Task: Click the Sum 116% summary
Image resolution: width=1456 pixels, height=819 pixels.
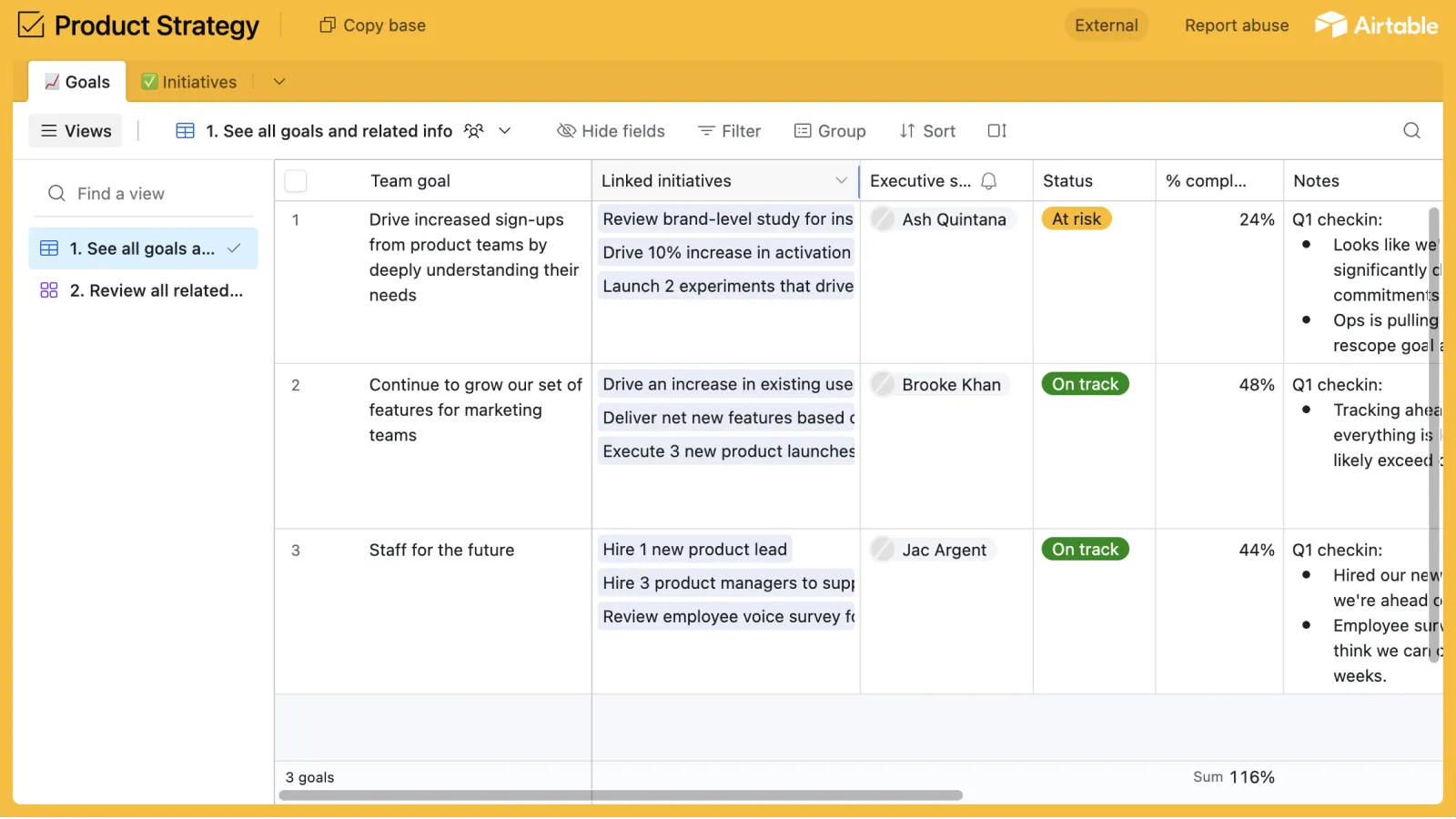Action: 1234,777
